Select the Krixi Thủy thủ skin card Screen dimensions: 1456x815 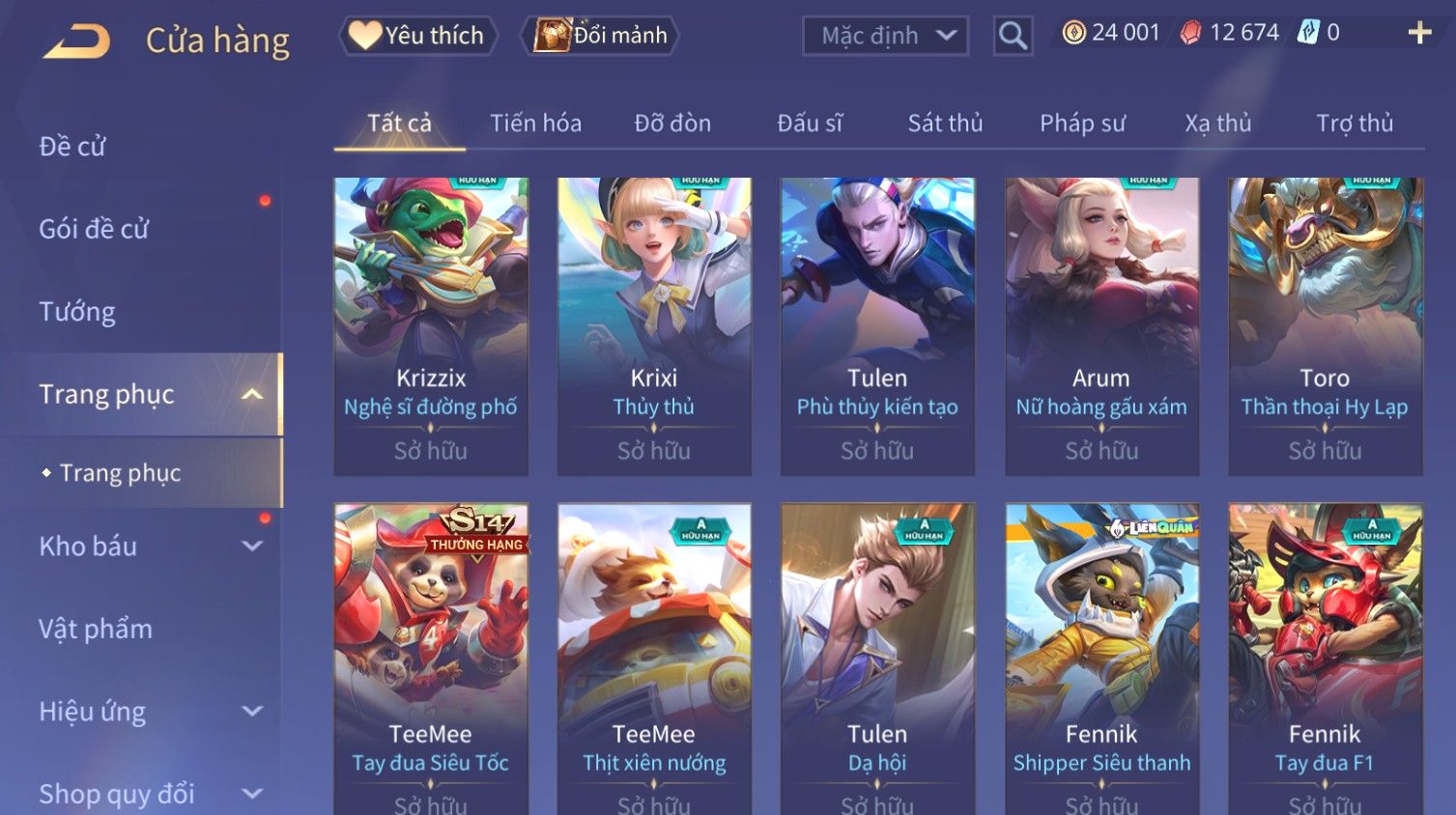point(654,326)
